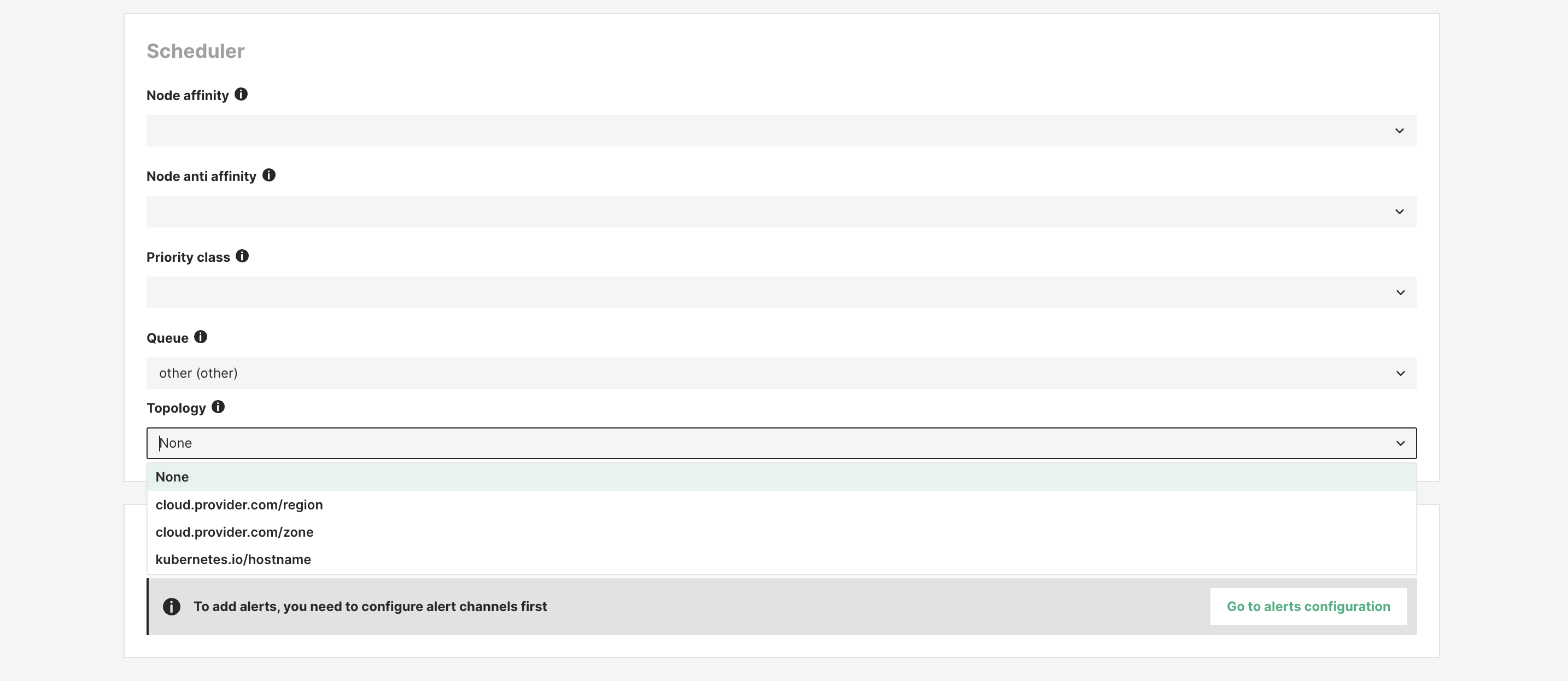The image size is (1568, 681).
Task: Select cloud.provider.com/region as the topology
Action: [239, 504]
